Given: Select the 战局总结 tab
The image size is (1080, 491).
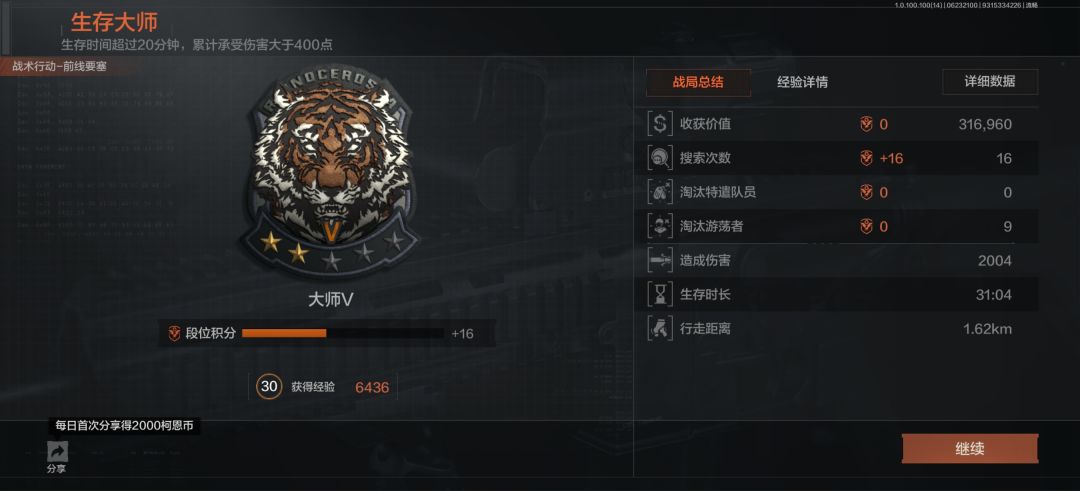Looking at the screenshot, I should (698, 82).
